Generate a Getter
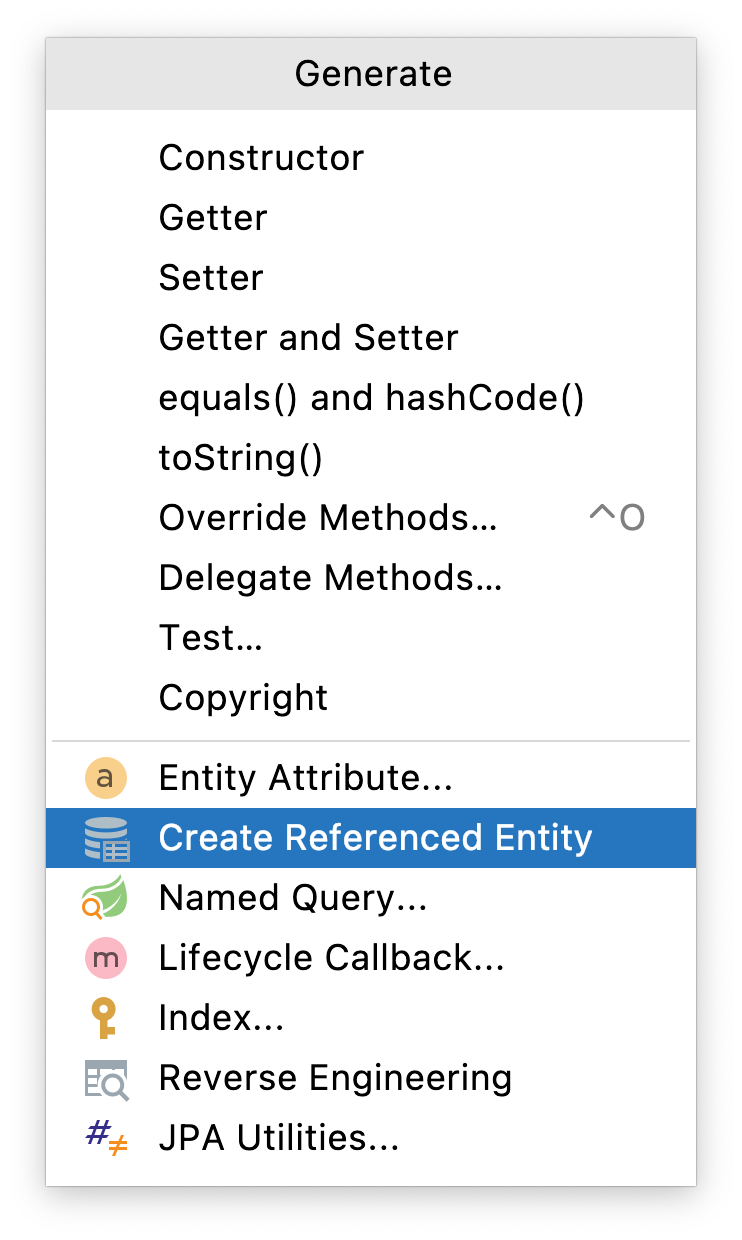This screenshot has width=742, height=1240. tap(213, 217)
